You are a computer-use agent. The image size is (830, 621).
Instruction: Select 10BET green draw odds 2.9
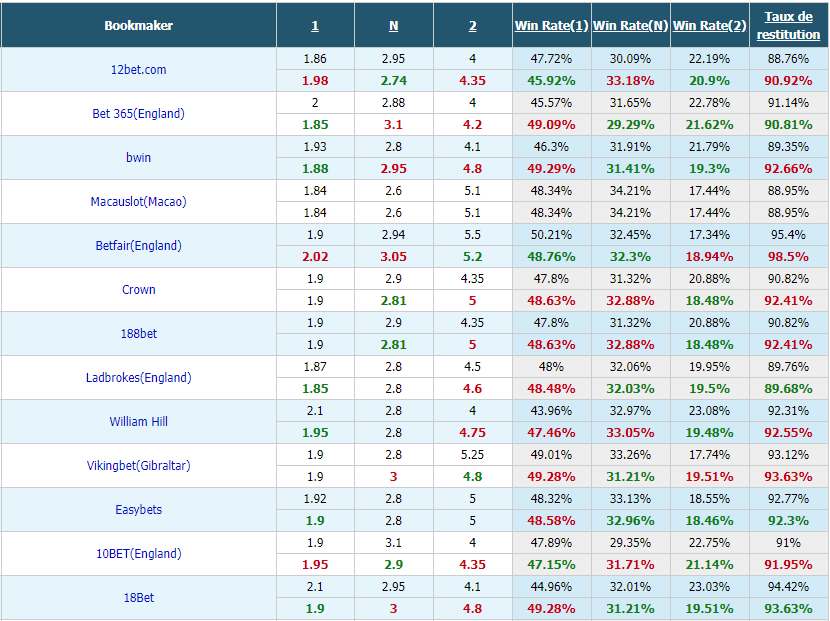[393, 564]
